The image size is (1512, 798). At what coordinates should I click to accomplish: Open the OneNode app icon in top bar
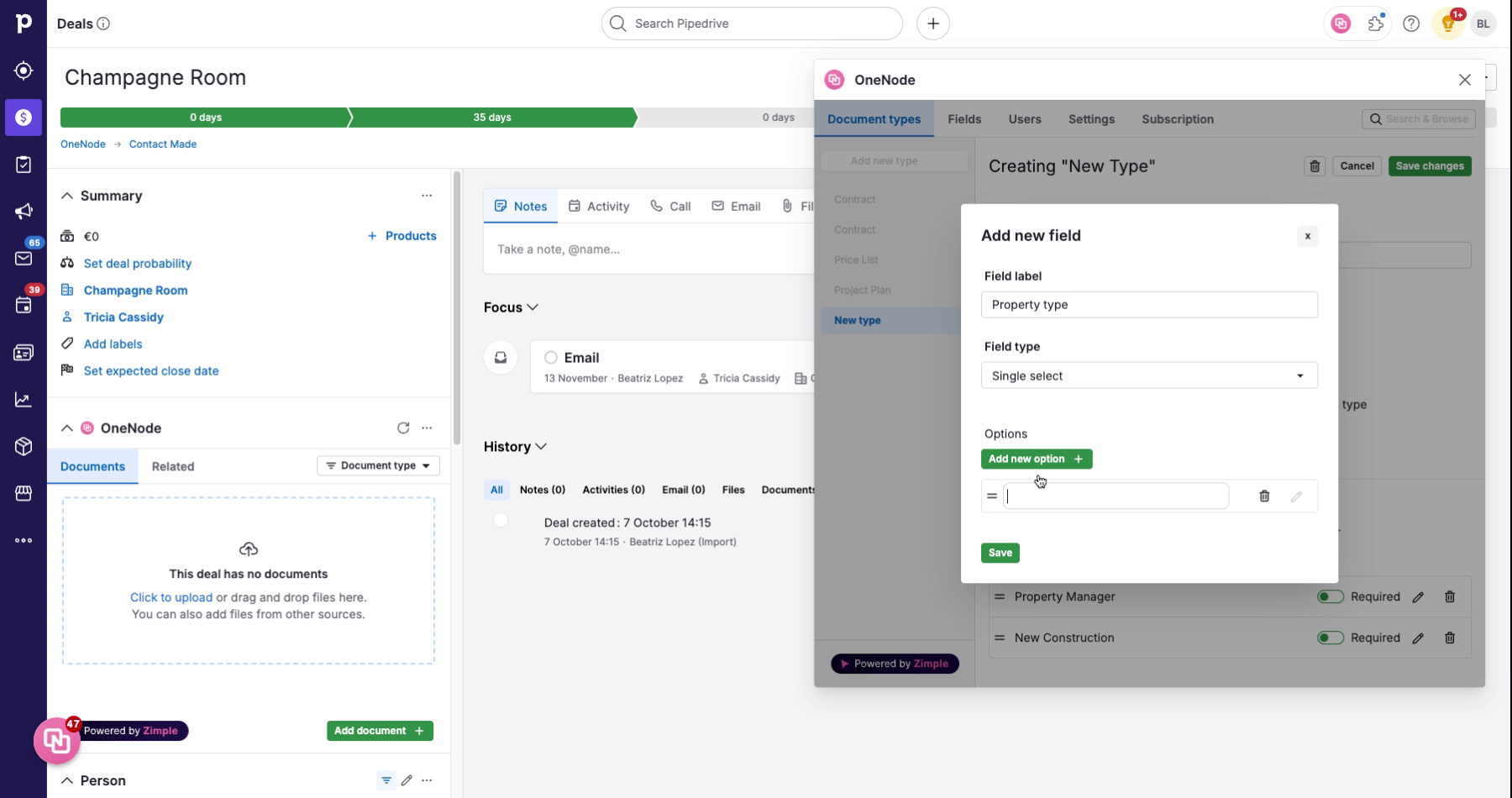click(x=1341, y=24)
